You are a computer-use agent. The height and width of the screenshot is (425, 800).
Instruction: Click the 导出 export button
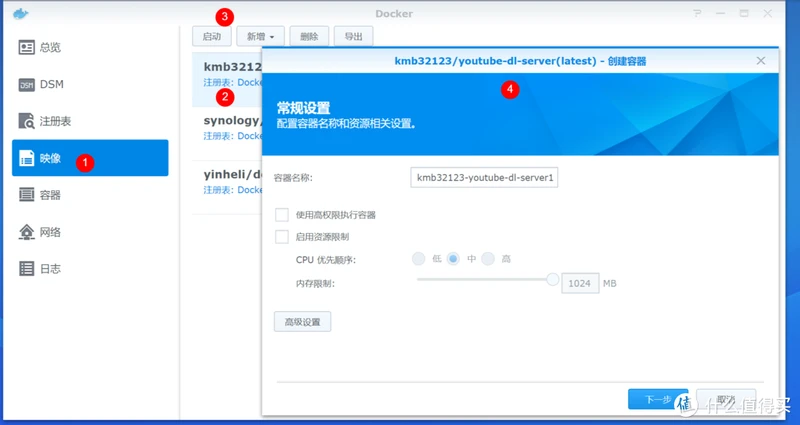[354, 36]
